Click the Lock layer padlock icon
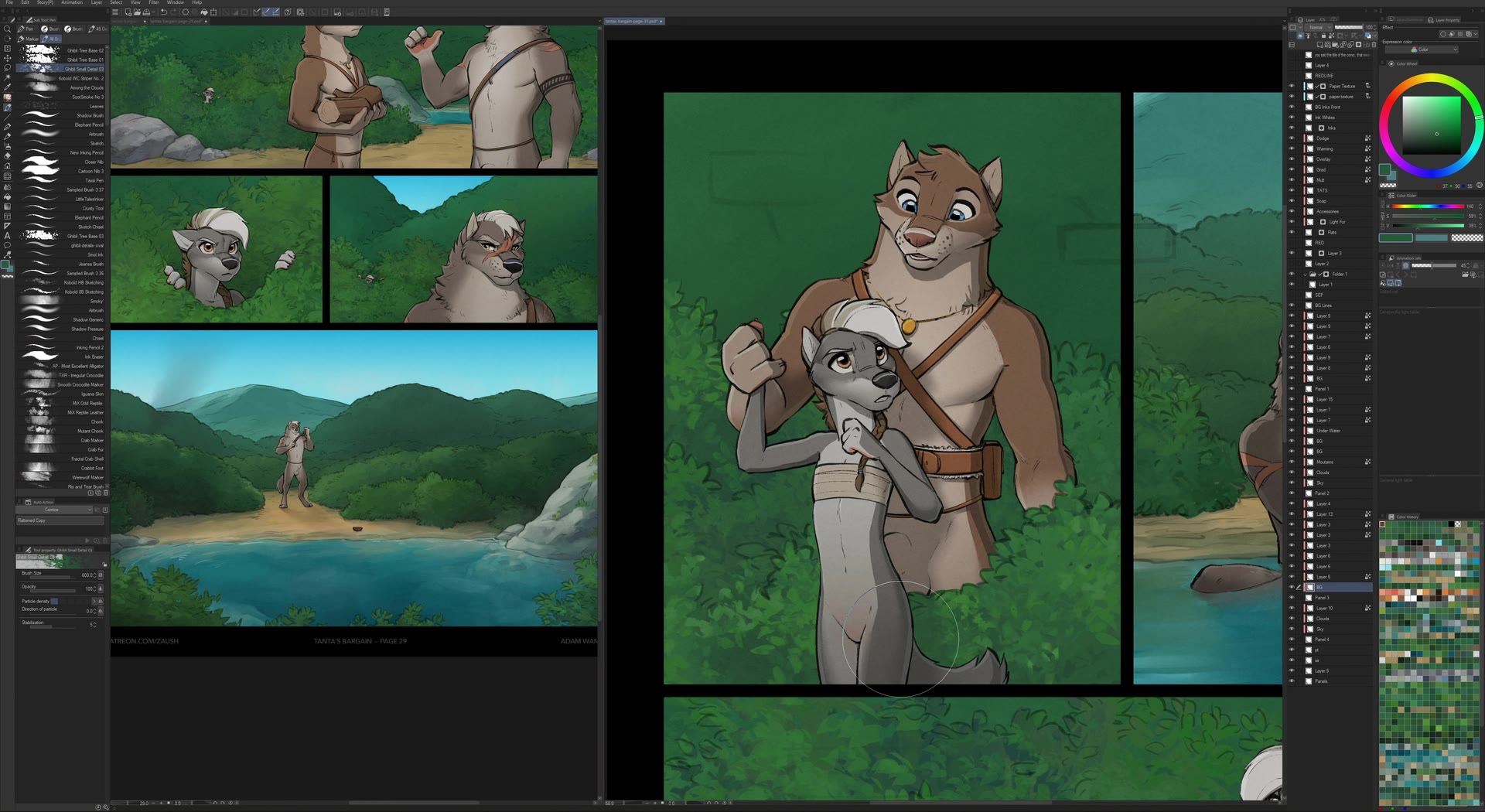This screenshot has height=812, width=1485. click(x=1323, y=36)
